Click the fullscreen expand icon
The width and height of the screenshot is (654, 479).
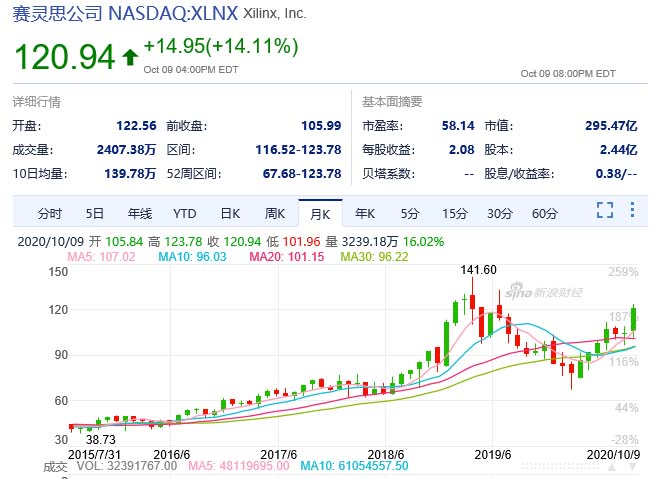(x=604, y=212)
